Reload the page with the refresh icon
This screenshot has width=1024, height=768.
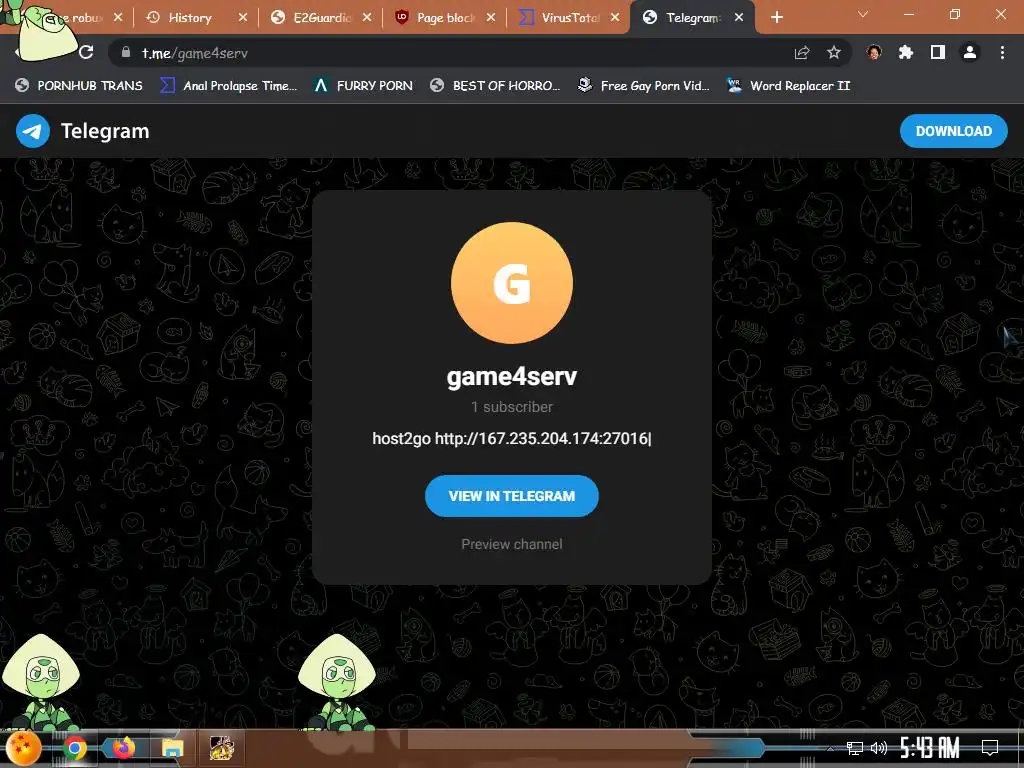86,52
